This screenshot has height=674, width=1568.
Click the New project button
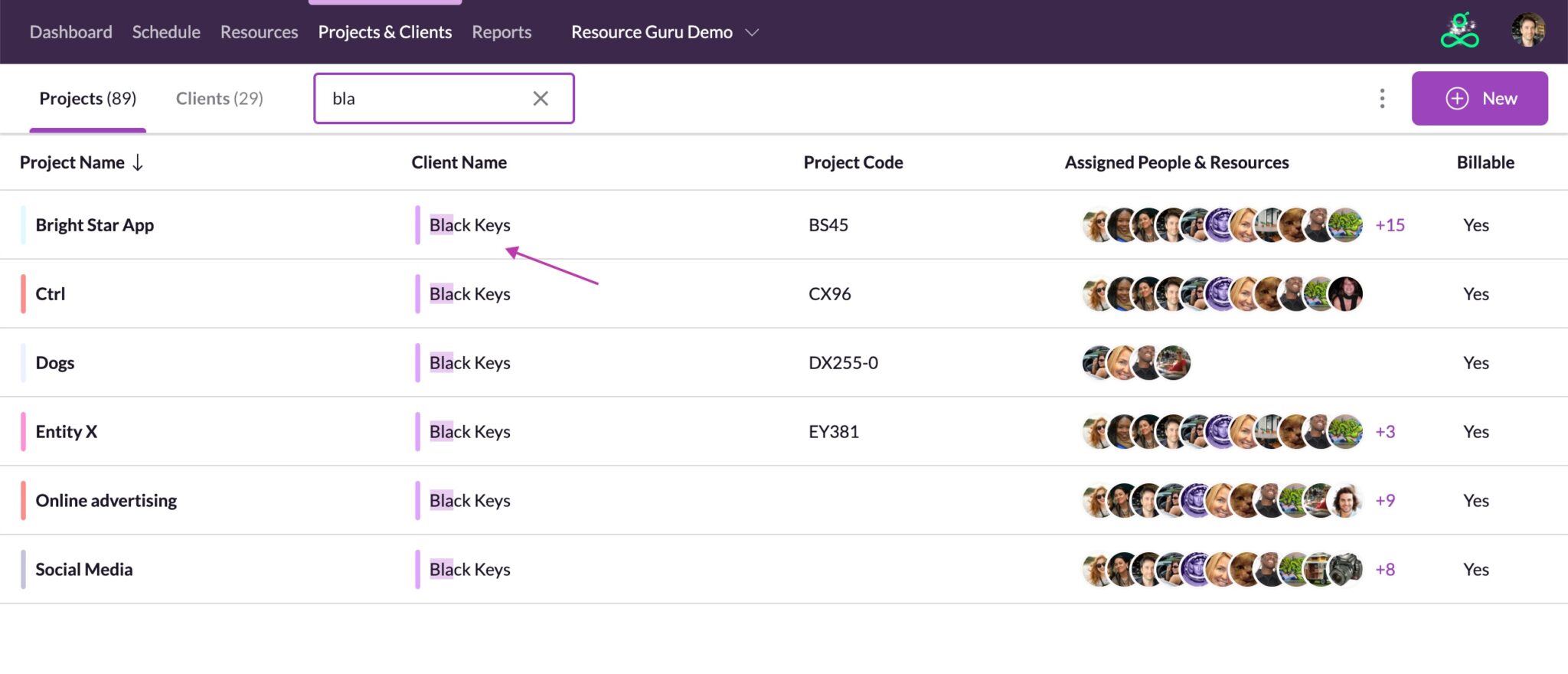(x=1479, y=98)
